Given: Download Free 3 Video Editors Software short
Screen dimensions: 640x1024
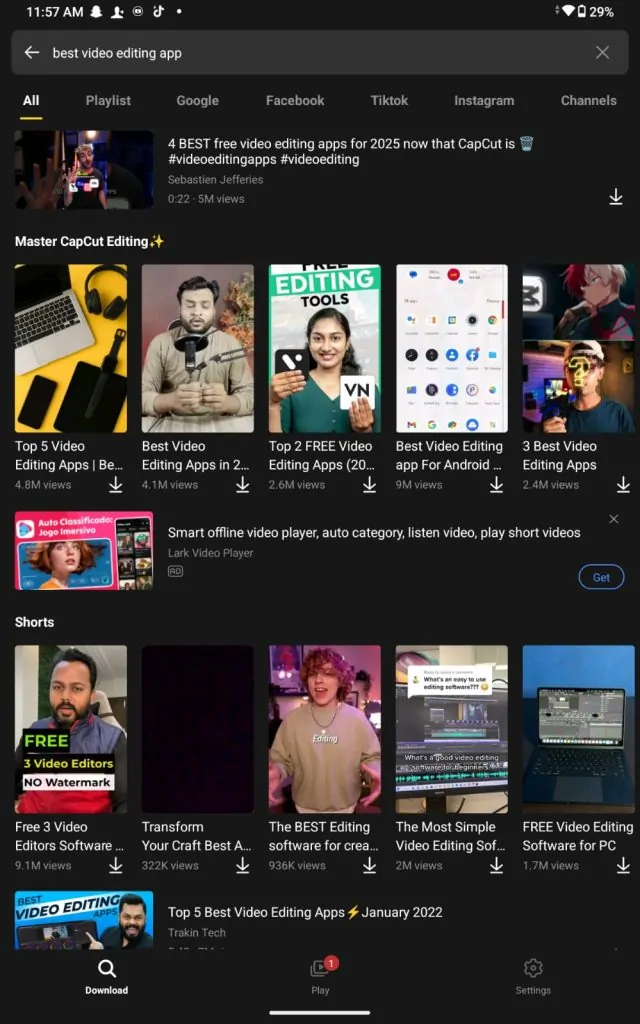Looking at the screenshot, I should pyautogui.click(x=116, y=865).
